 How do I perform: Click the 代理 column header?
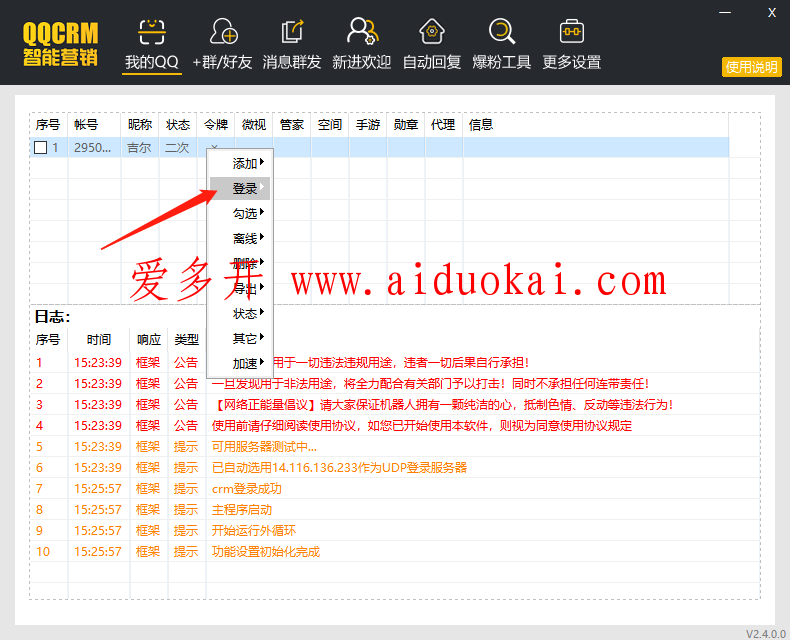[443, 124]
